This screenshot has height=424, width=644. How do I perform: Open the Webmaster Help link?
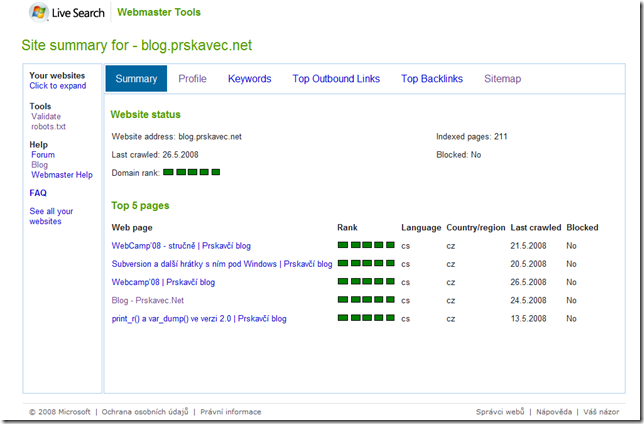(x=62, y=175)
